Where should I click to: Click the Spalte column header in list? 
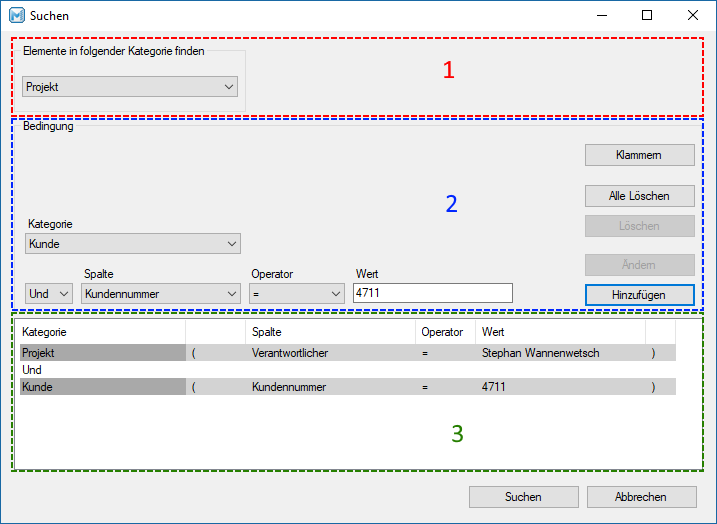[330, 332]
